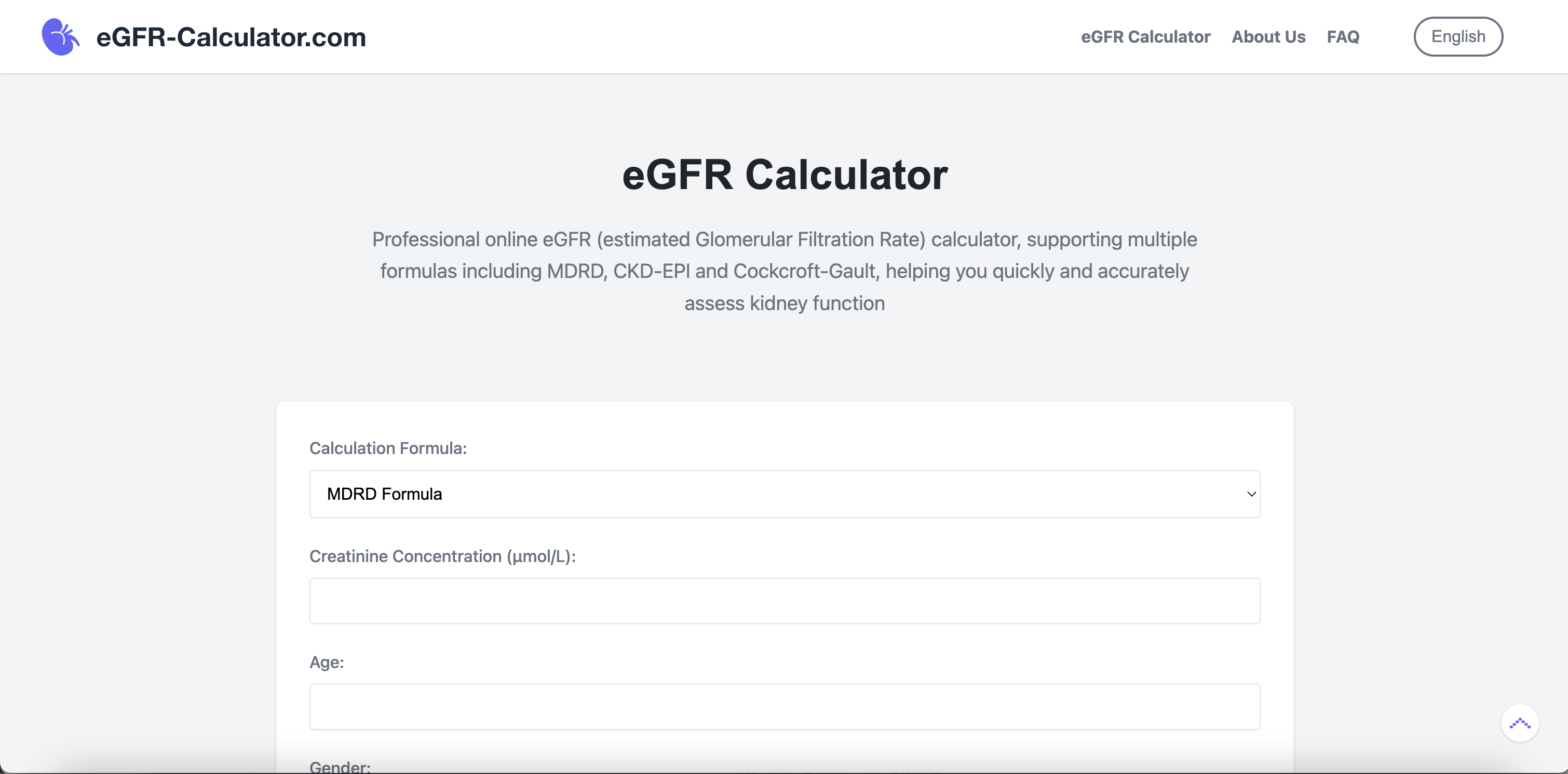The image size is (1568, 774).
Task: Click the calculator description paragraph
Action: (x=784, y=271)
